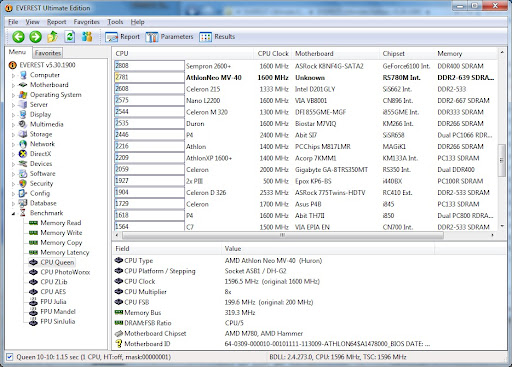The image size is (512, 367).
Task: Click the Up level arrow icon
Action: point(52,37)
